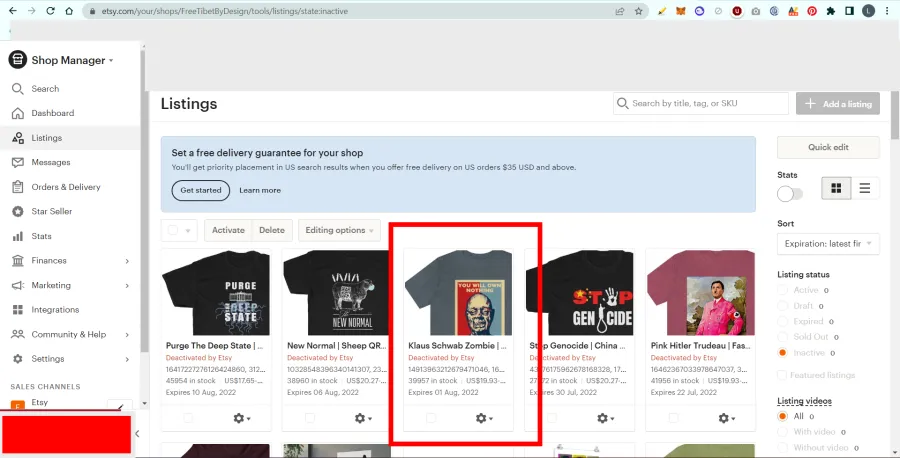Open the Learn more link
This screenshot has width=900, height=458.
click(x=260, y=190)
